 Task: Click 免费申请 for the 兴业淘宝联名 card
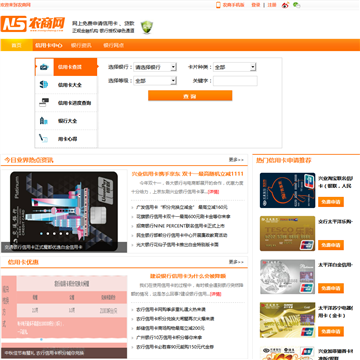[331, 202]
